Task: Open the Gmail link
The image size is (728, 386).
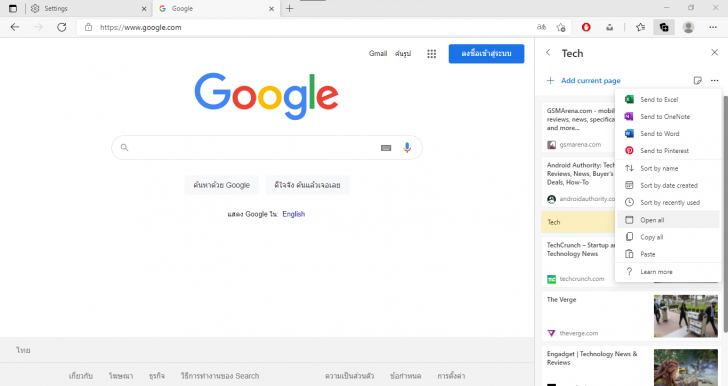Action: pos(378,53)
